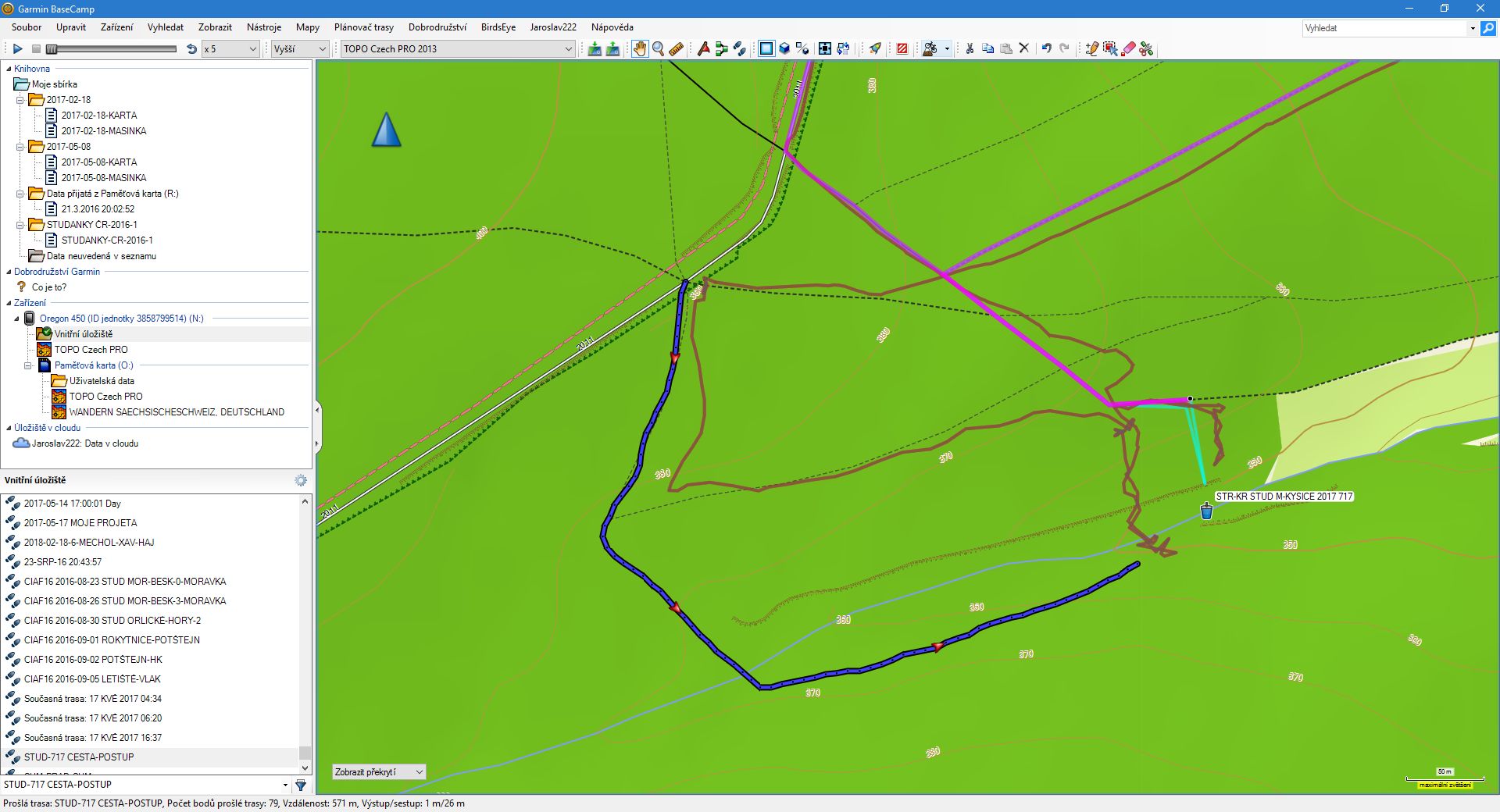Open the playback speed x 5 dropdown

click(x=230, y=49)
